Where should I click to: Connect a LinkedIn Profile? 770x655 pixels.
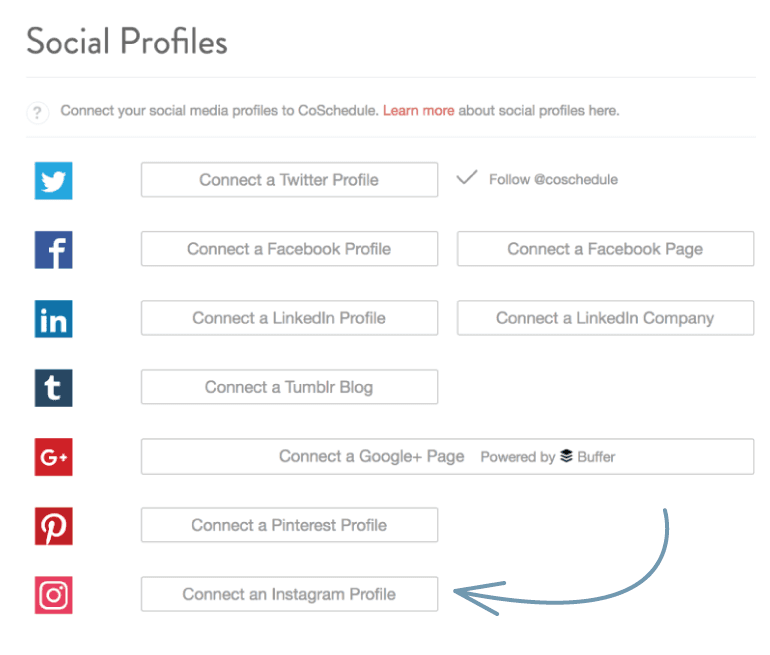[289, 318]
